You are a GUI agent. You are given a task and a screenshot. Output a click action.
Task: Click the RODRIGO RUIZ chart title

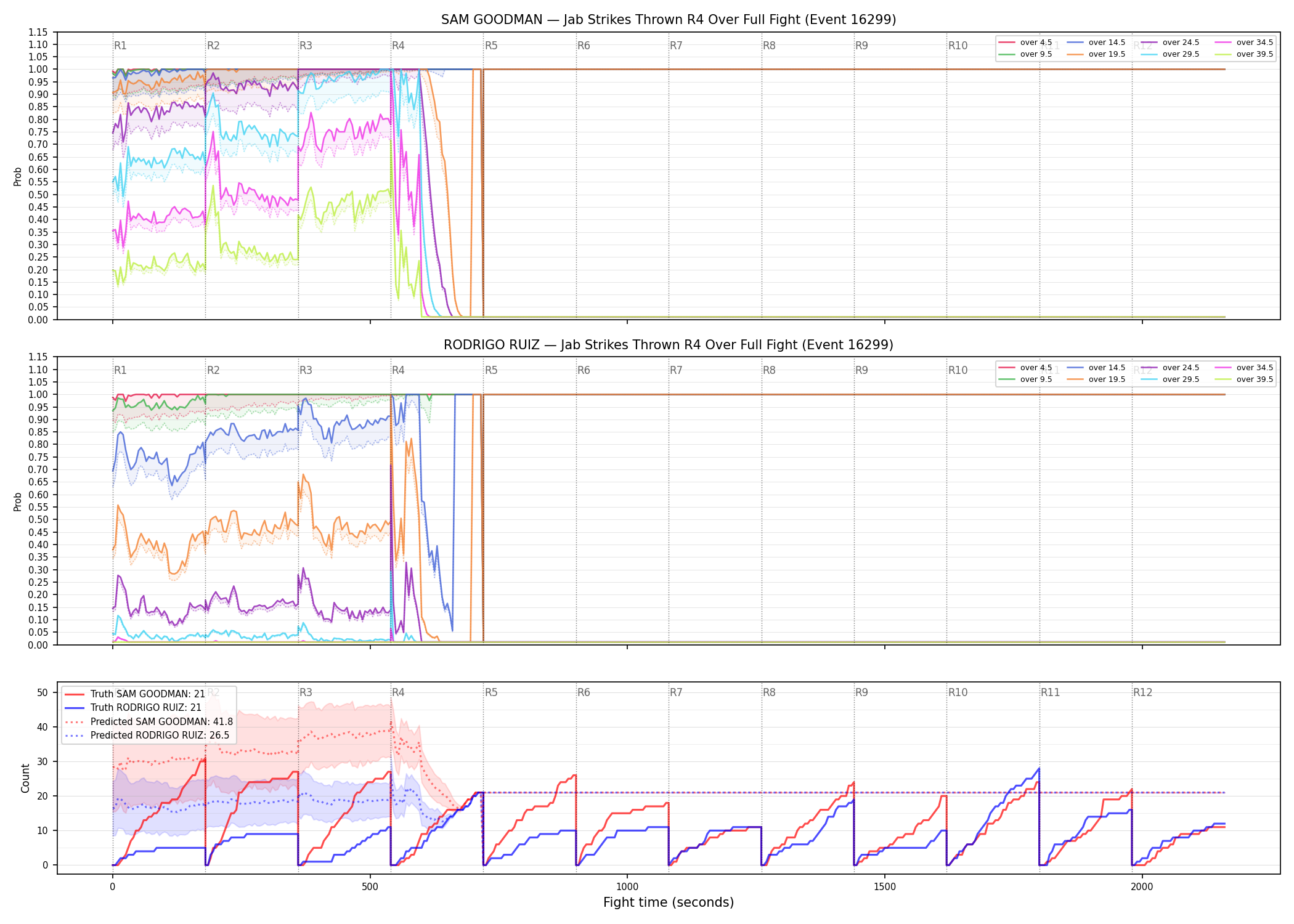point(669,345)
